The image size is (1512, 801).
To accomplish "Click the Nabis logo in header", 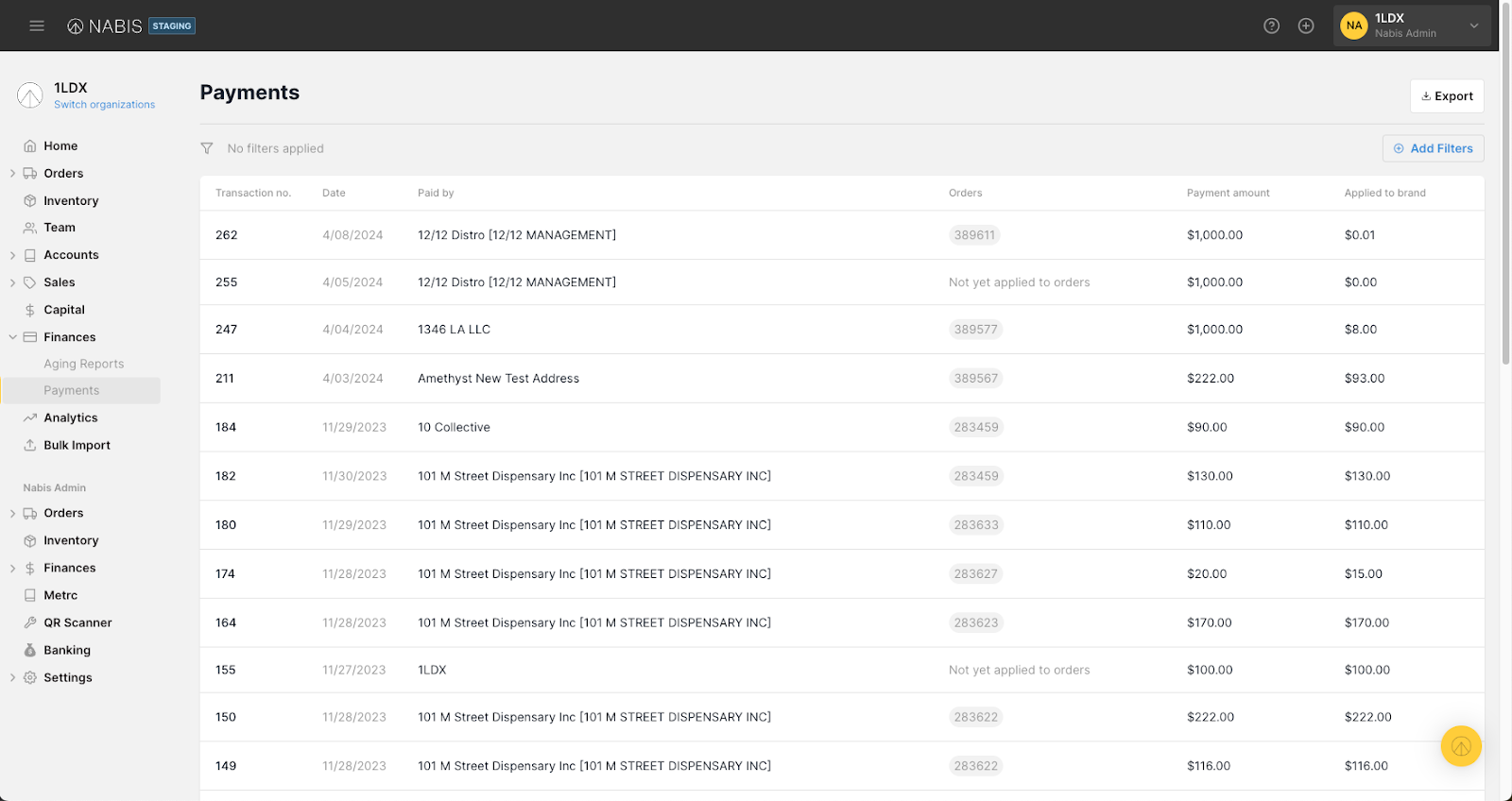I will click(x=105, y=26).
